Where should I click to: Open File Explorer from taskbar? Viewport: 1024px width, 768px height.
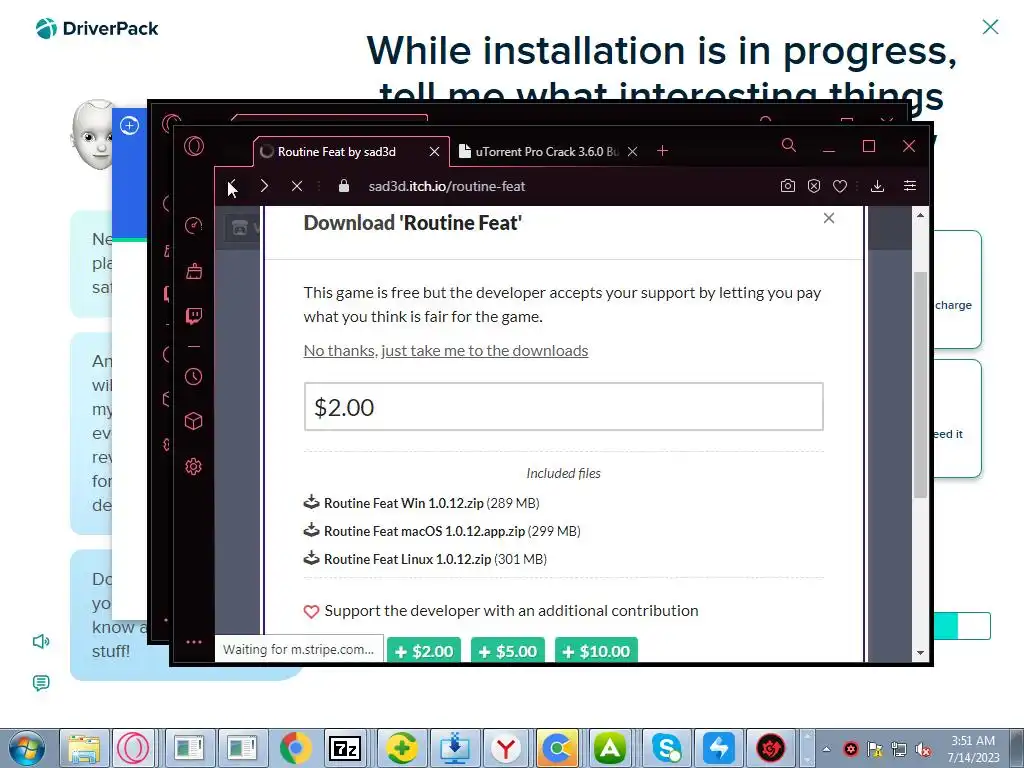(x=84, y=748)
